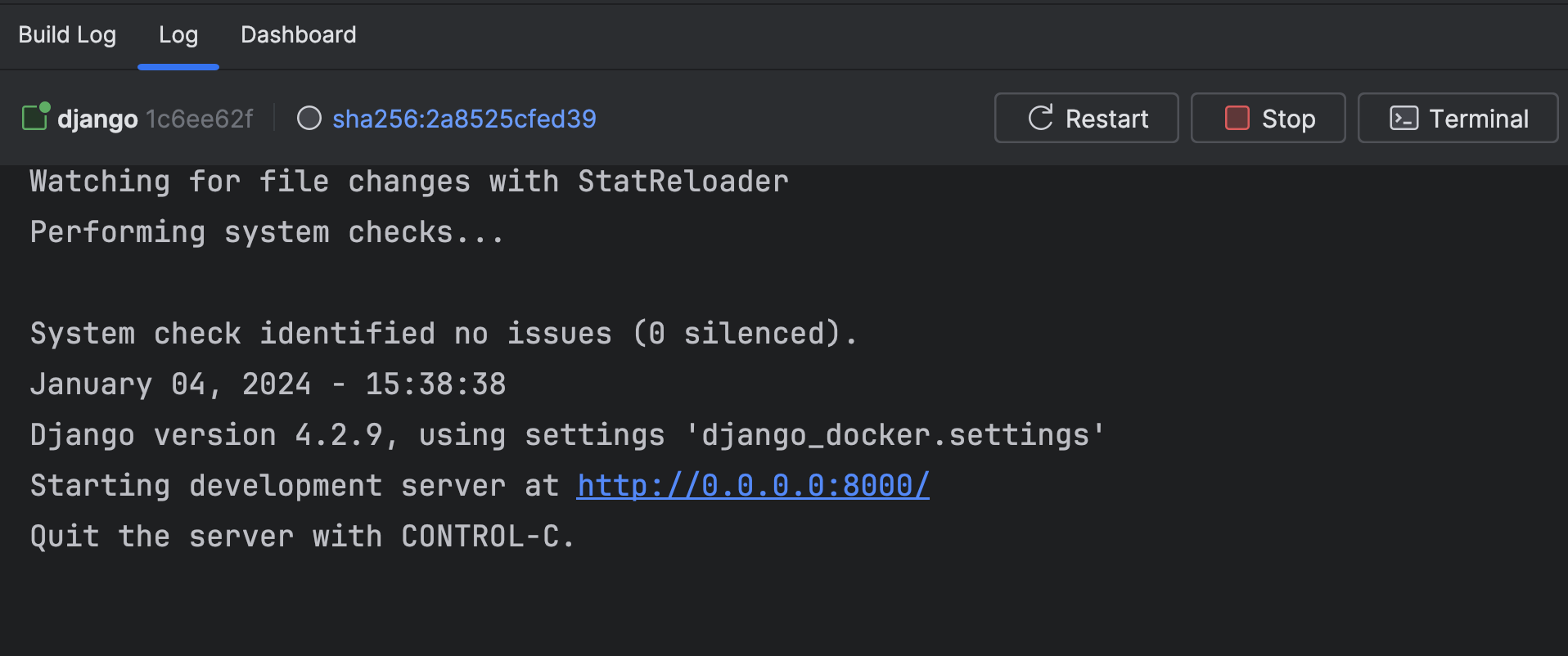Select the django container icon in the header
Image resolution: width=1568 pixels, height=656 pixels.
pos(34,118)
